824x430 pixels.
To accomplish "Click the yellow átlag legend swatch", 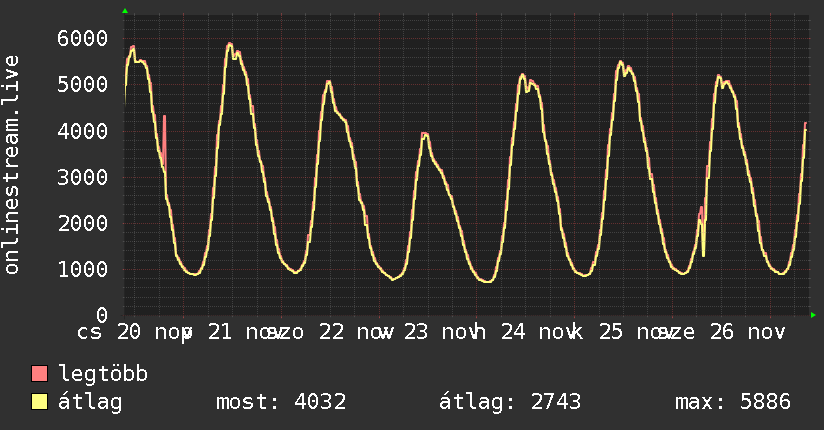I will point(39,402).
